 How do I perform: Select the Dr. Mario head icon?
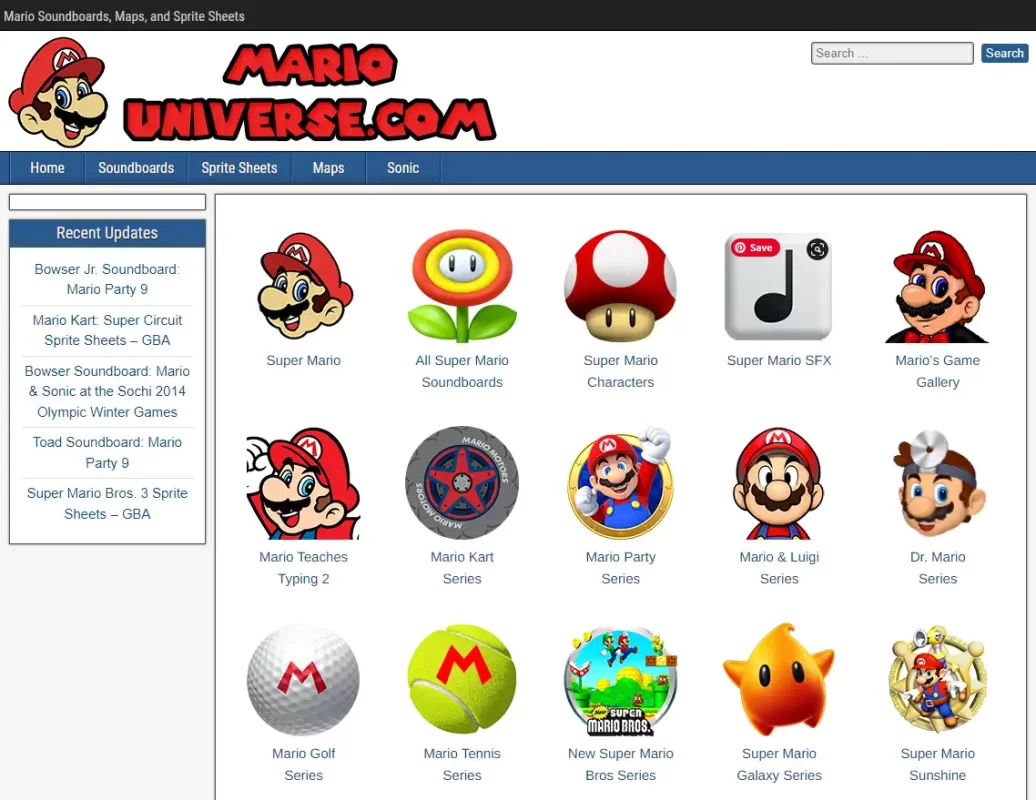pos(938,483)
